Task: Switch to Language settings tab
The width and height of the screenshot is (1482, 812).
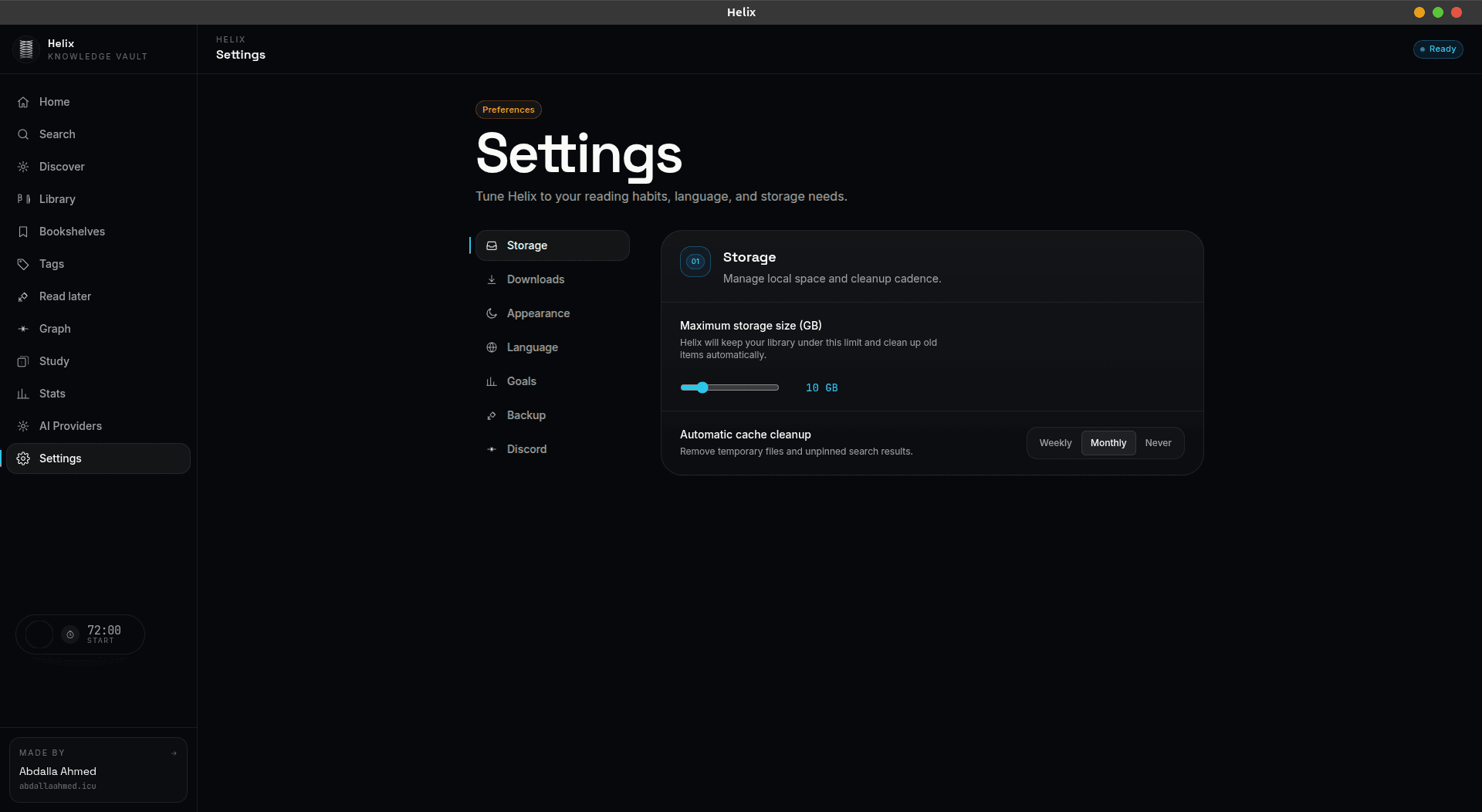Action: [553, 347]
